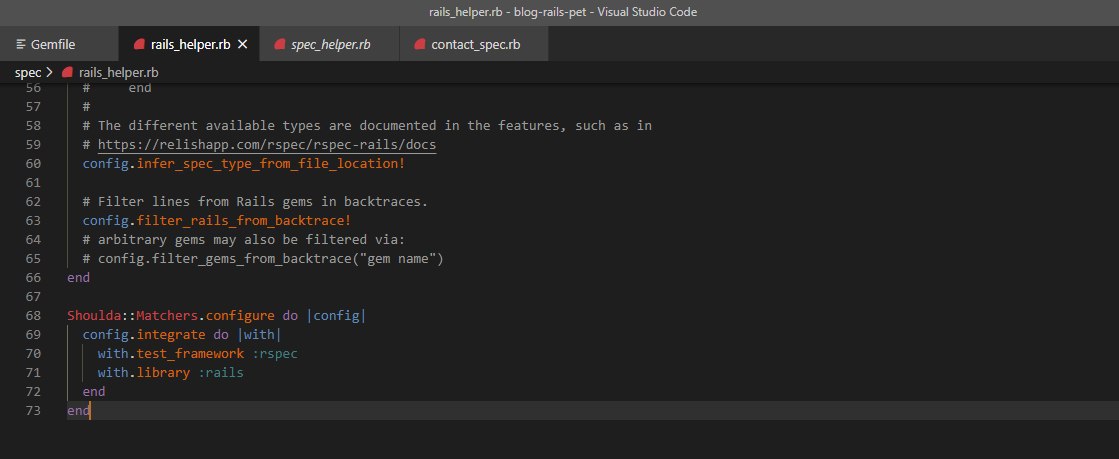Close the rails_helper.rb tab

[242, 44]
